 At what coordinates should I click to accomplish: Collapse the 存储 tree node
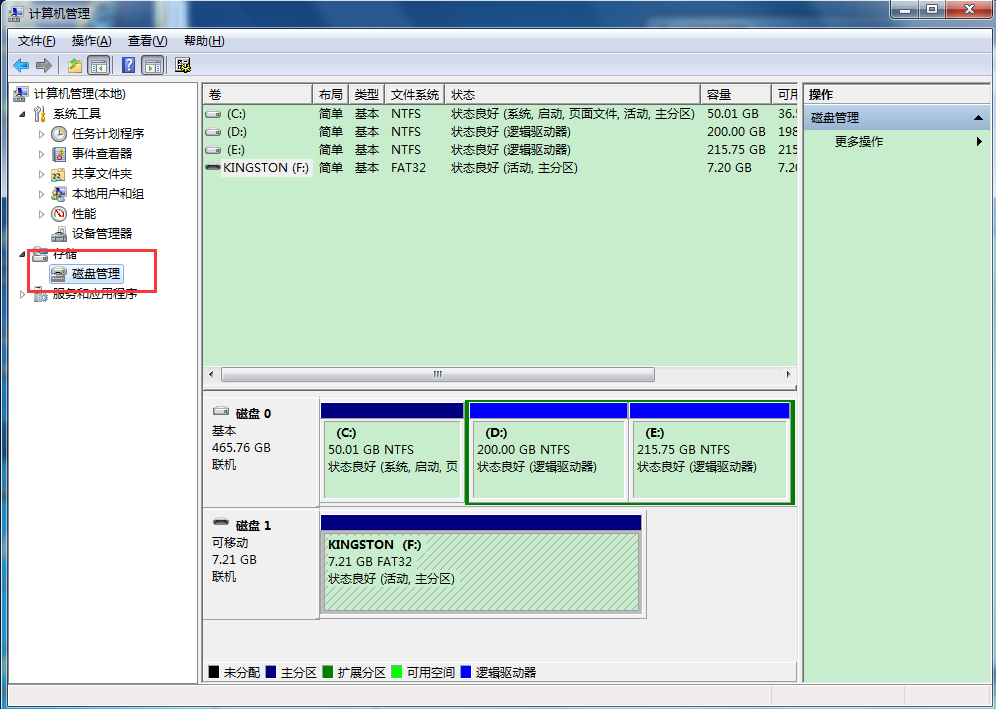click(23, 254)
